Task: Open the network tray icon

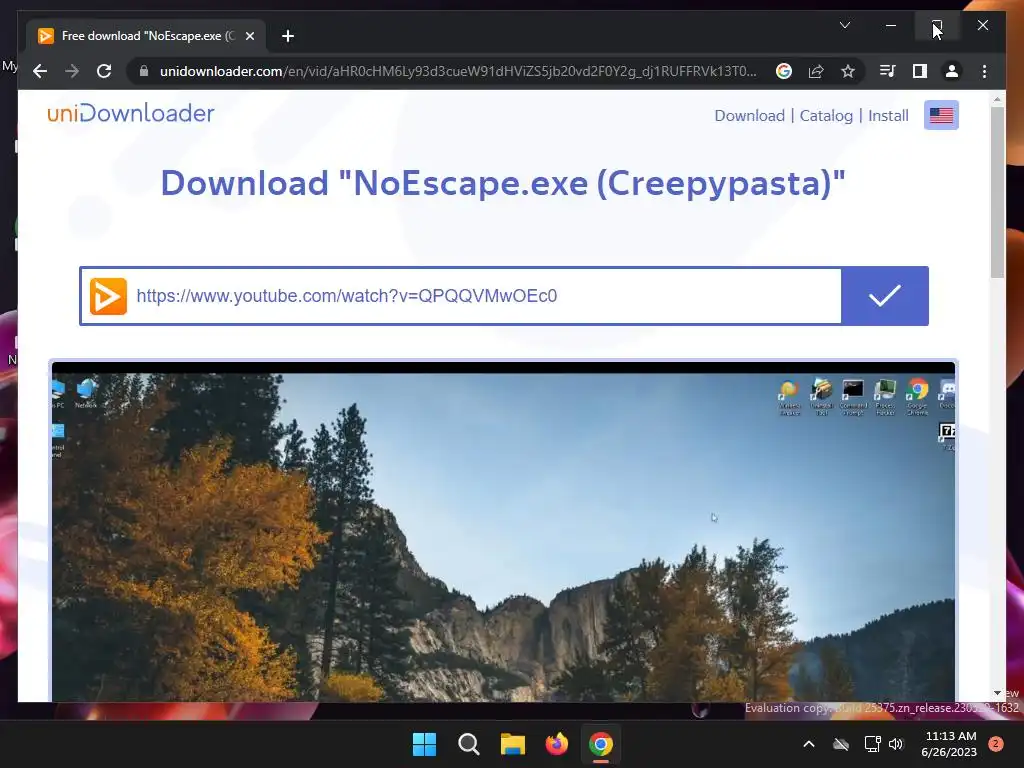Action: pyautogui.click(x=872, y=744)
